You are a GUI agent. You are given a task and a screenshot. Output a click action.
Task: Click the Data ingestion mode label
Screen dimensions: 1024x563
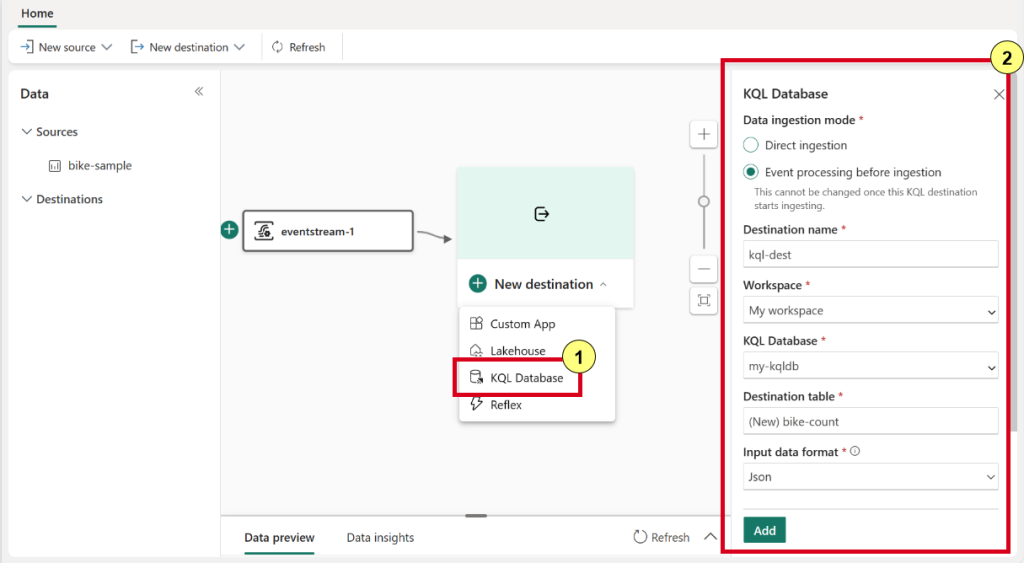pyautogui.click(x=799, y=120)
